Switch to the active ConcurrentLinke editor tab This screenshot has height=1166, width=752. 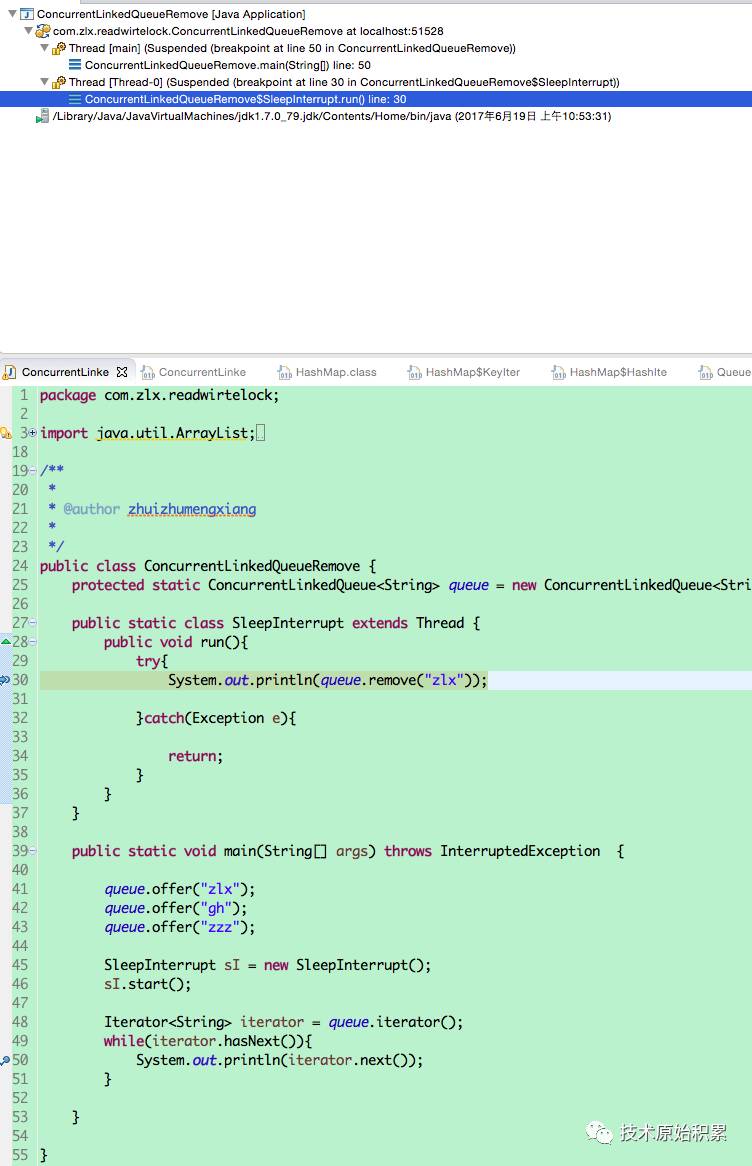click(x=65, y=372)
